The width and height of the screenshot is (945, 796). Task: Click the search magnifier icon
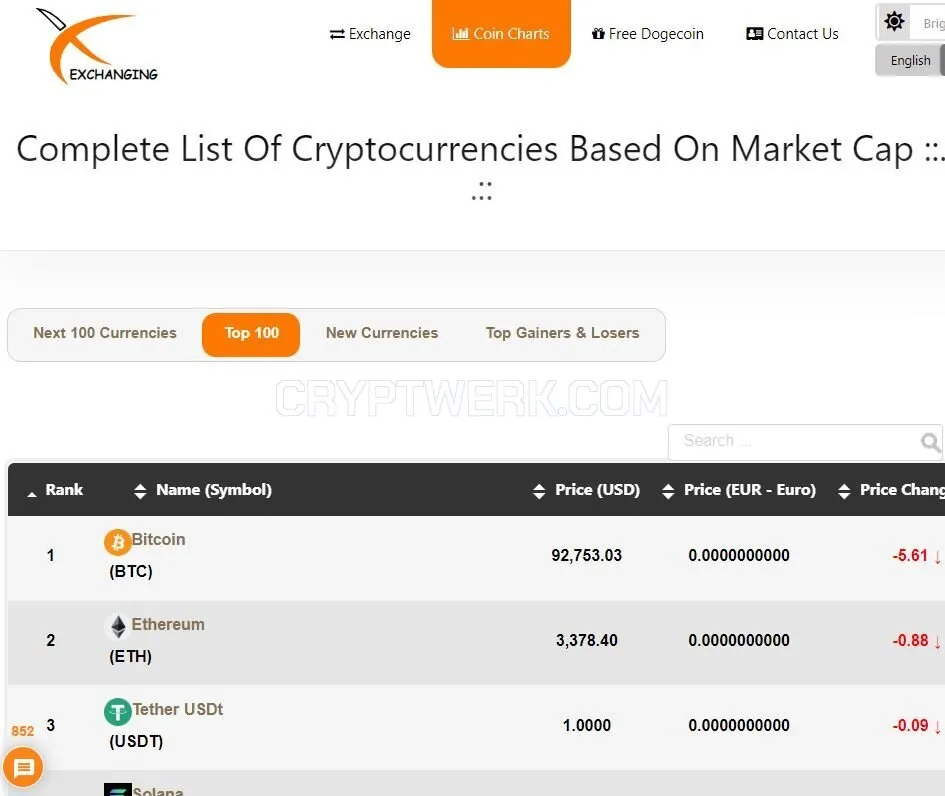pos(930,442)
